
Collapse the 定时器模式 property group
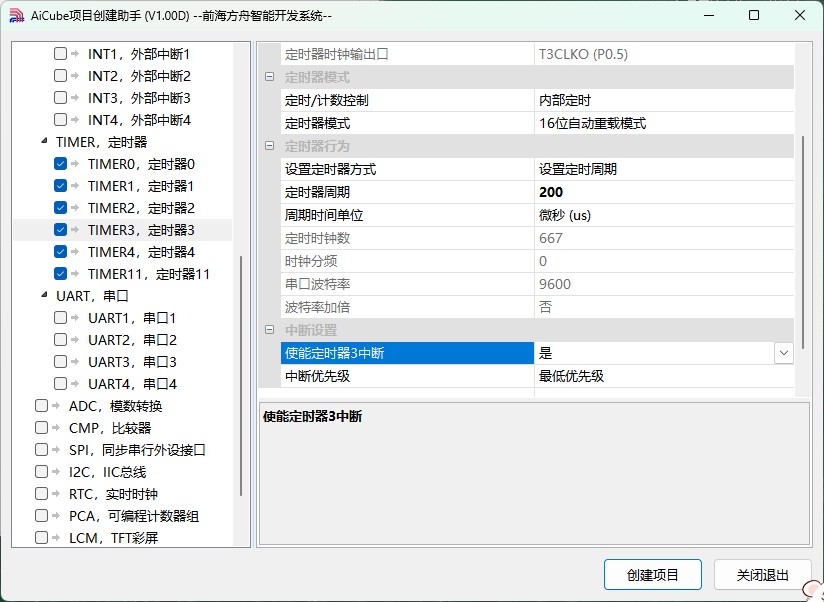(270, 77)
